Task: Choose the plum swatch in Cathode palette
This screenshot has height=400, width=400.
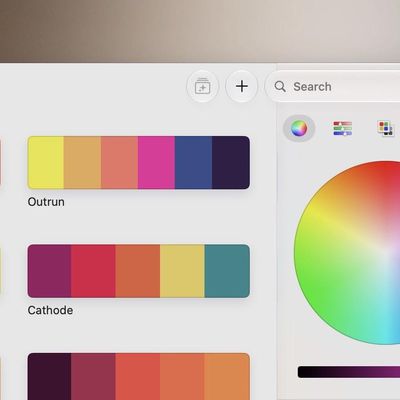Action: pos(49,271)
